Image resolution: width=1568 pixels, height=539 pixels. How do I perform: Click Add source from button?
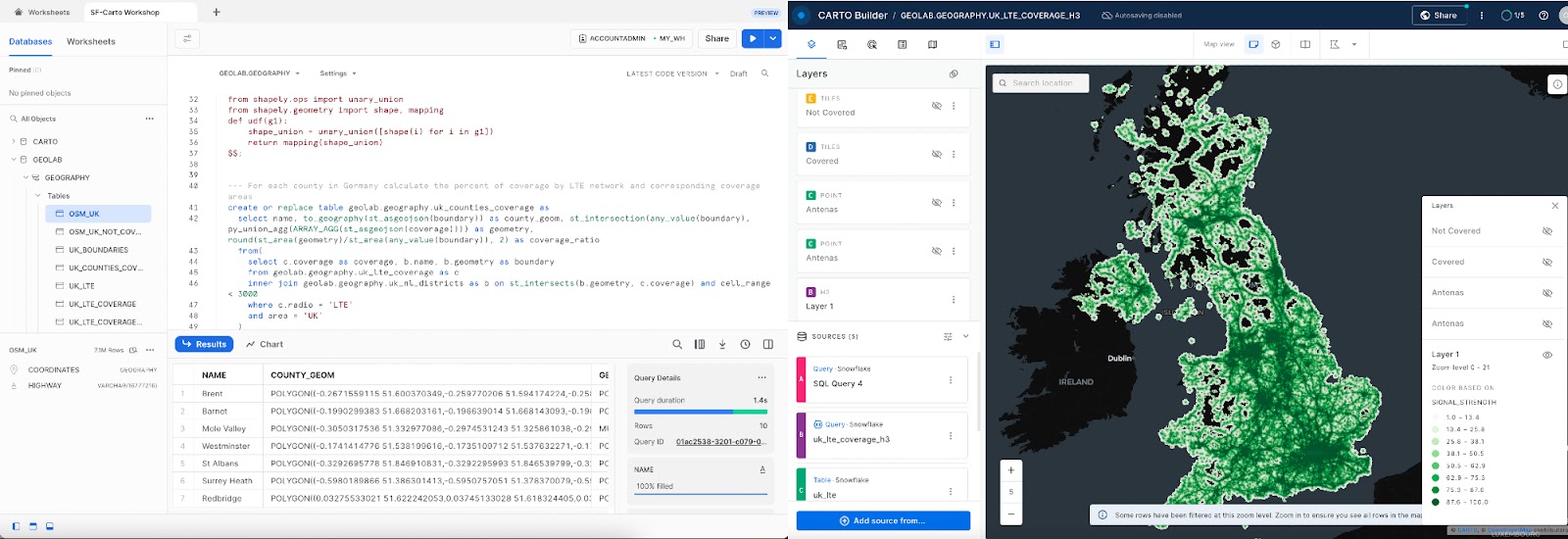pos(883,520)
